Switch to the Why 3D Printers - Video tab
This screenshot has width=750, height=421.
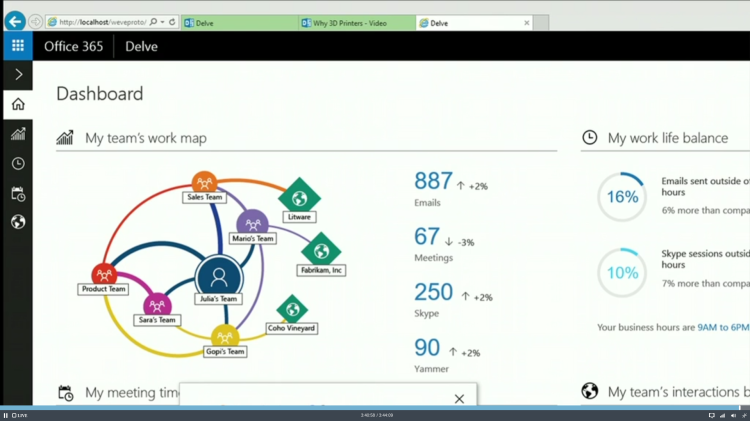coord(357,22)
